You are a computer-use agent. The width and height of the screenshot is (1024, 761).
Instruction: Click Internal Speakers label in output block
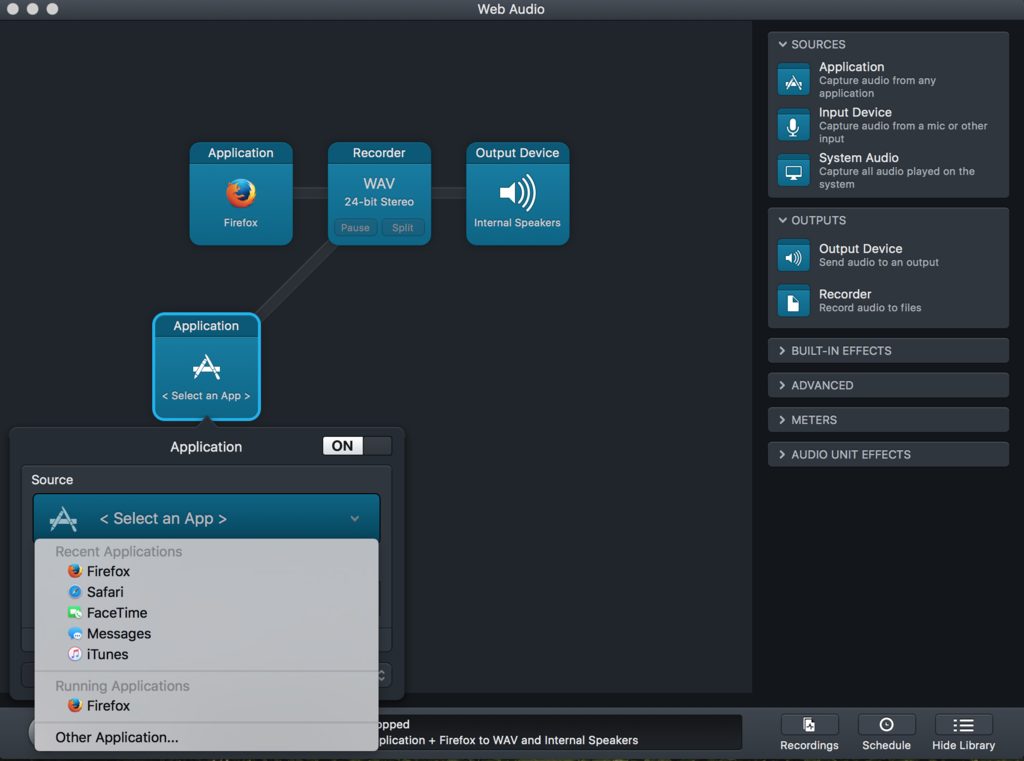[517, 223]
